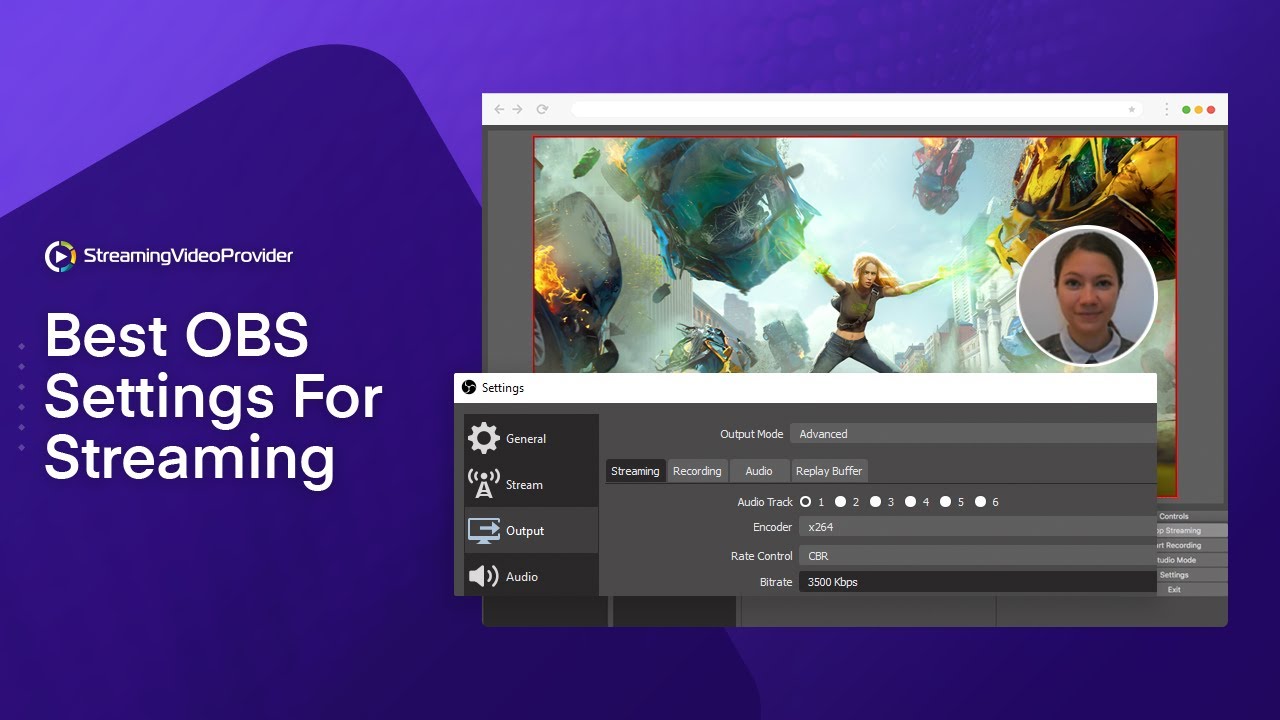Select Audio label in settings sidebar
The image size is (1280, 720).
click(522, 577)
